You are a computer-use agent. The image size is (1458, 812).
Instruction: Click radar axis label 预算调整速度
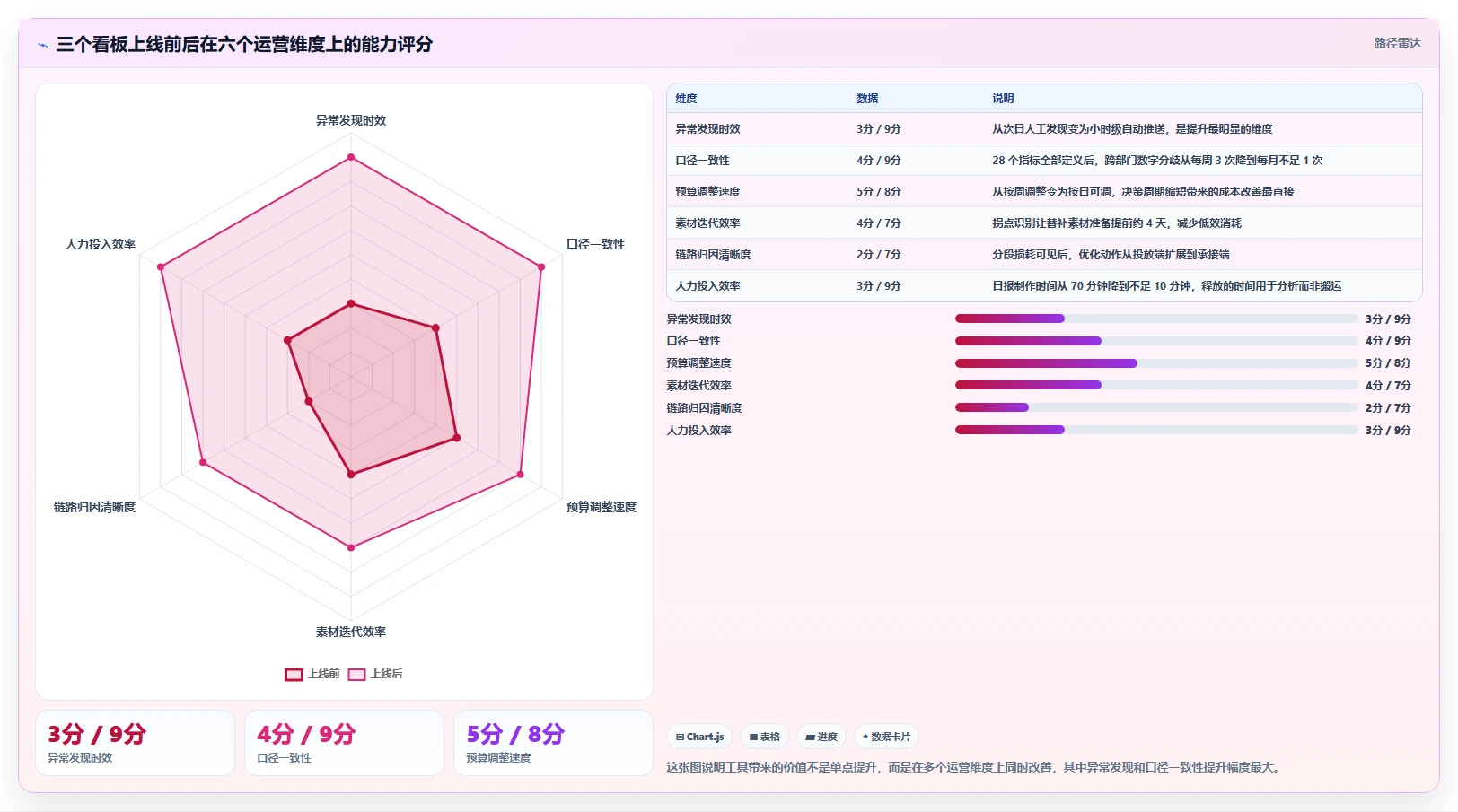coord(601,507)
